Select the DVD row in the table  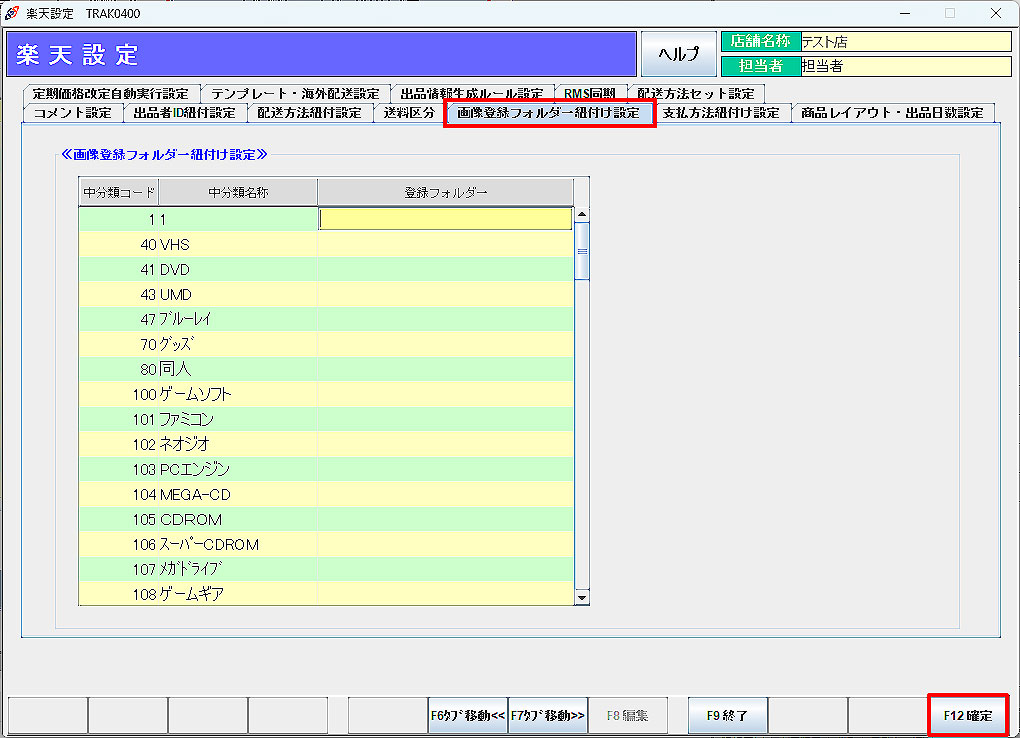pos(198,270)
